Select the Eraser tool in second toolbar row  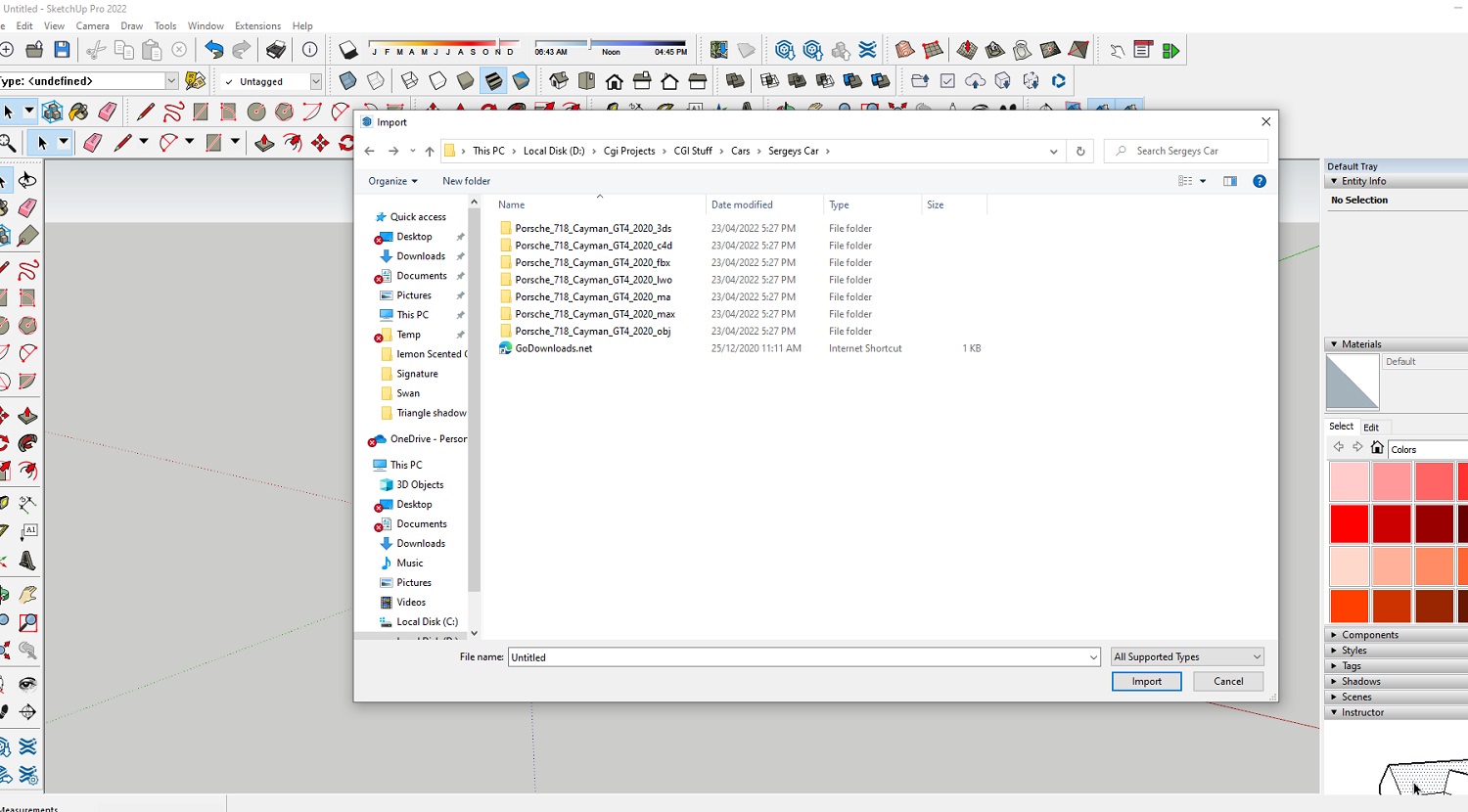(x=93, y=143)
